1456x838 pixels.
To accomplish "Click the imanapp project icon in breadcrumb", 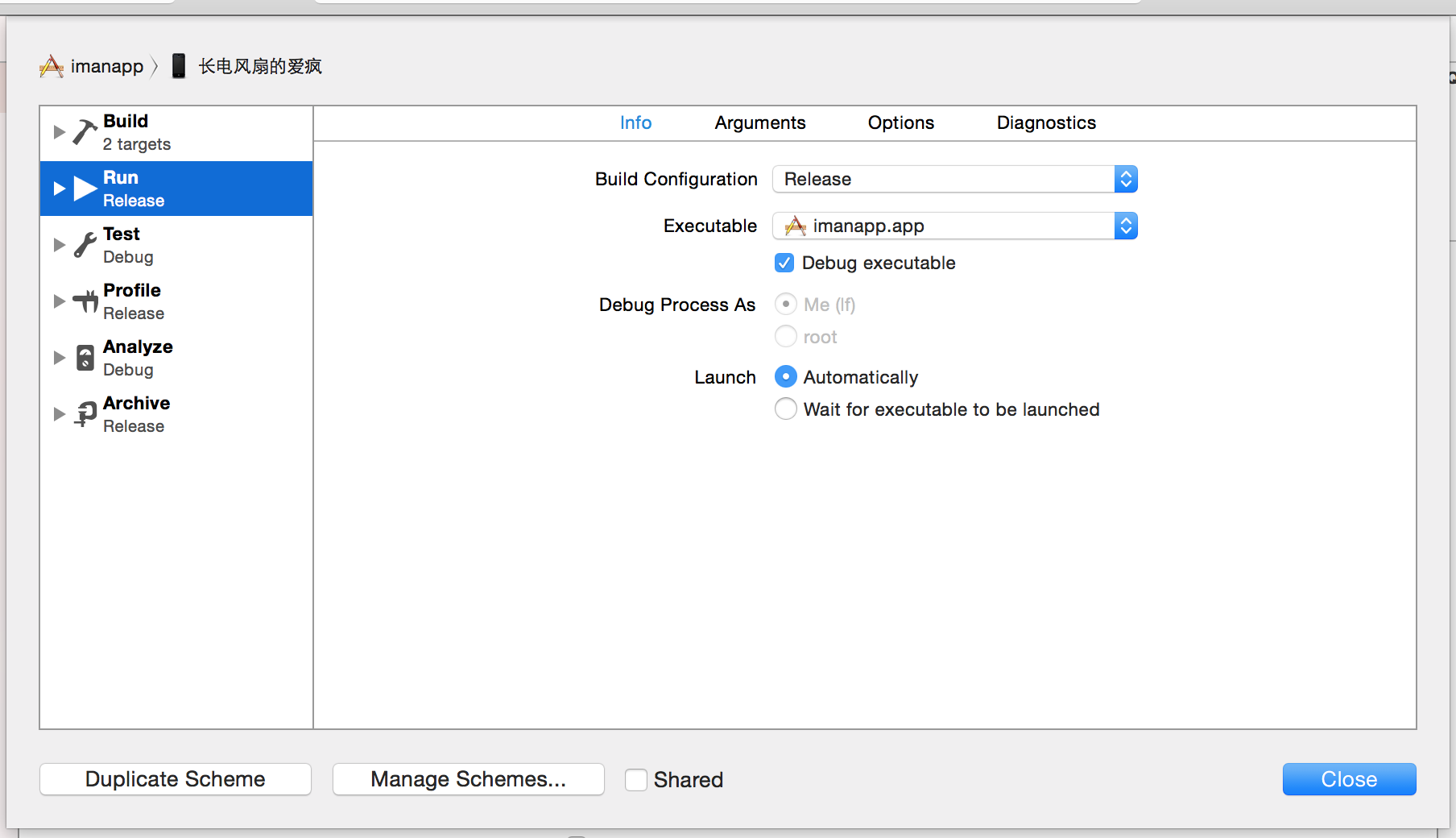I will point(52,66).
